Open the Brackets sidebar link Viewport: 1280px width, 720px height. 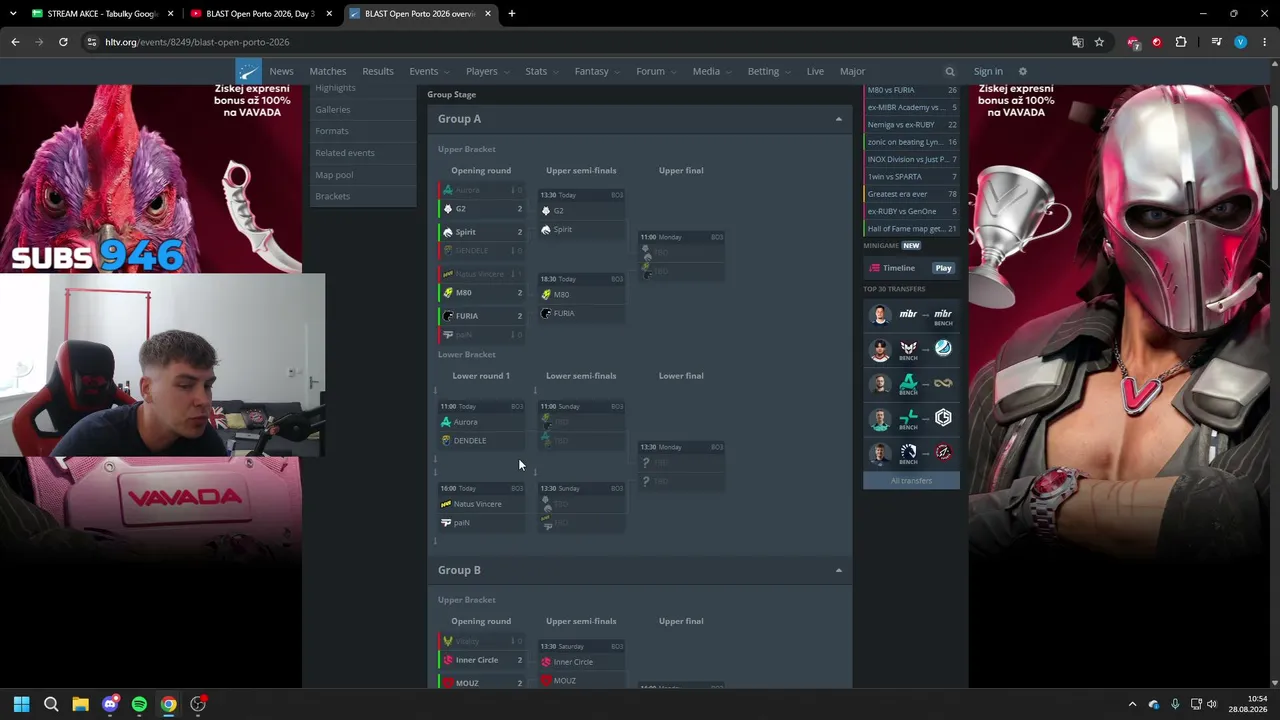point(333,196)
